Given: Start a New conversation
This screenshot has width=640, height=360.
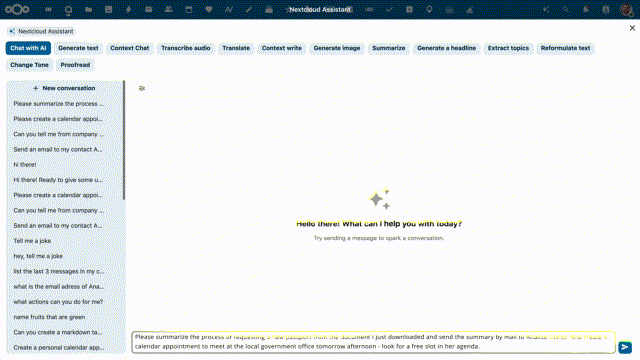Looking at the screenshot, I should pyautogui.click(x=64, y=88).
